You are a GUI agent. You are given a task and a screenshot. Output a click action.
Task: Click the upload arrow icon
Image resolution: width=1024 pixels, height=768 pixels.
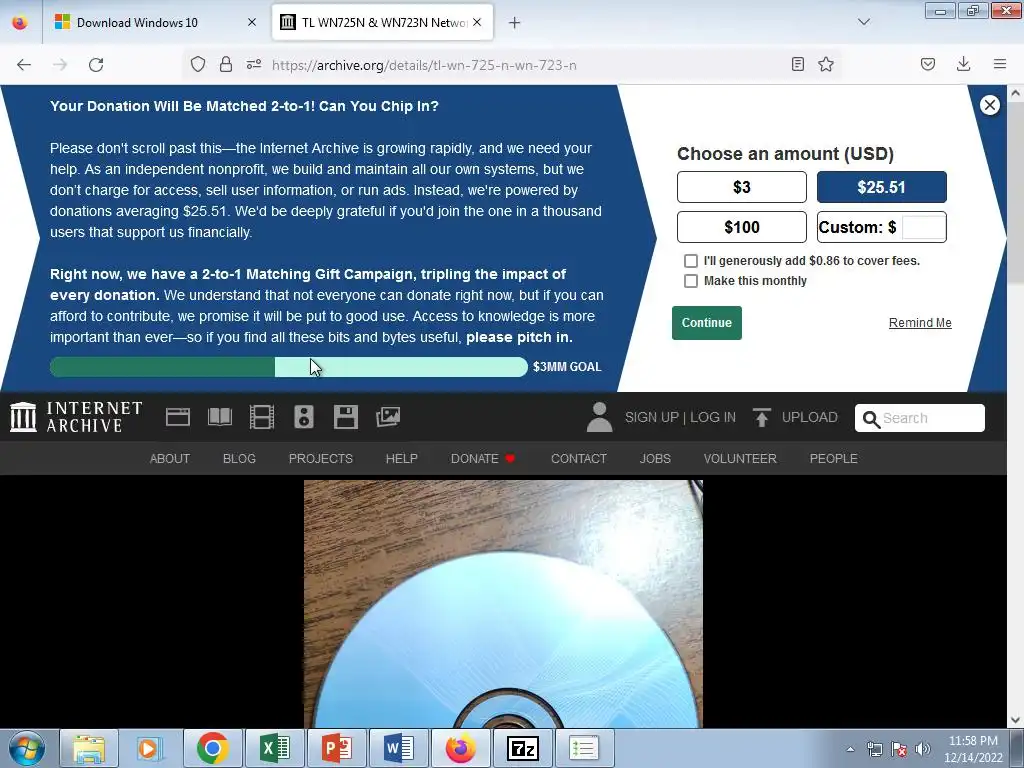click(x=761, y=417)
